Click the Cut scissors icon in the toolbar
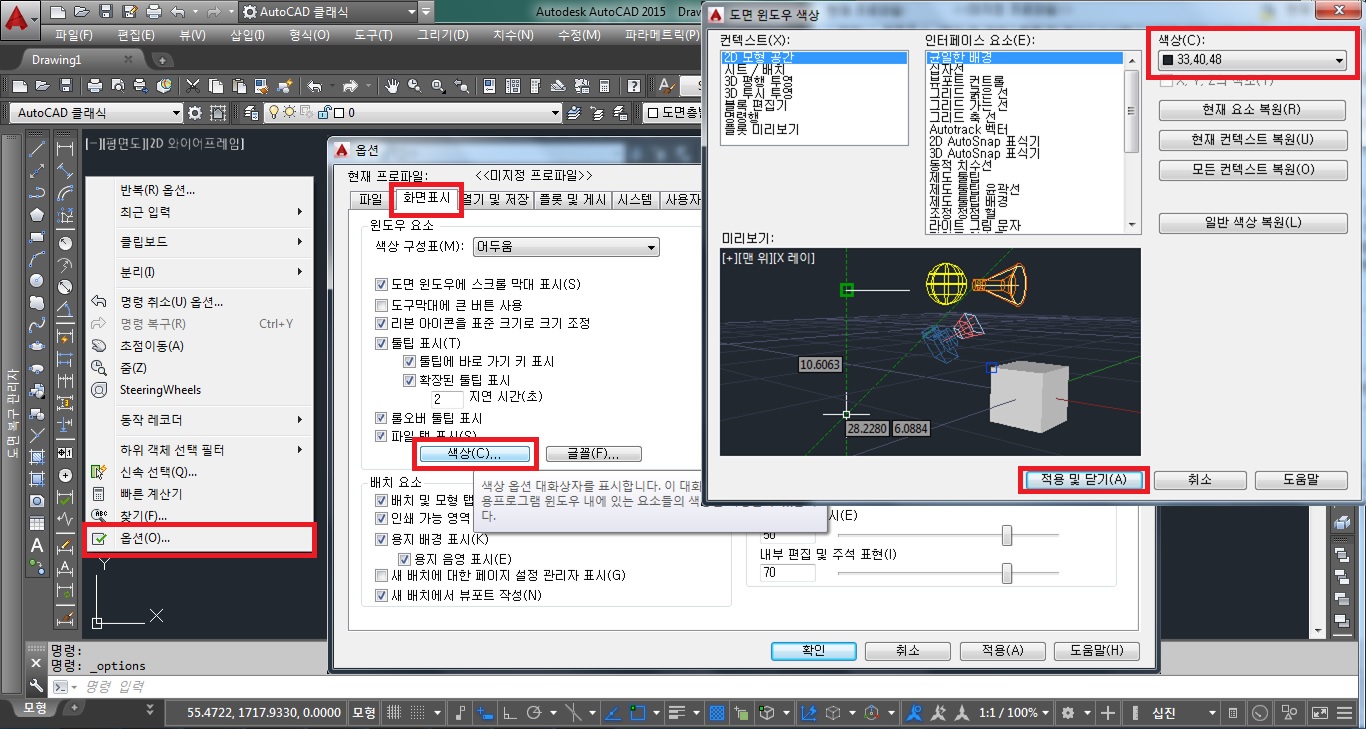Viewport: 1366px width, 729px height. click(x=192, y=86)
